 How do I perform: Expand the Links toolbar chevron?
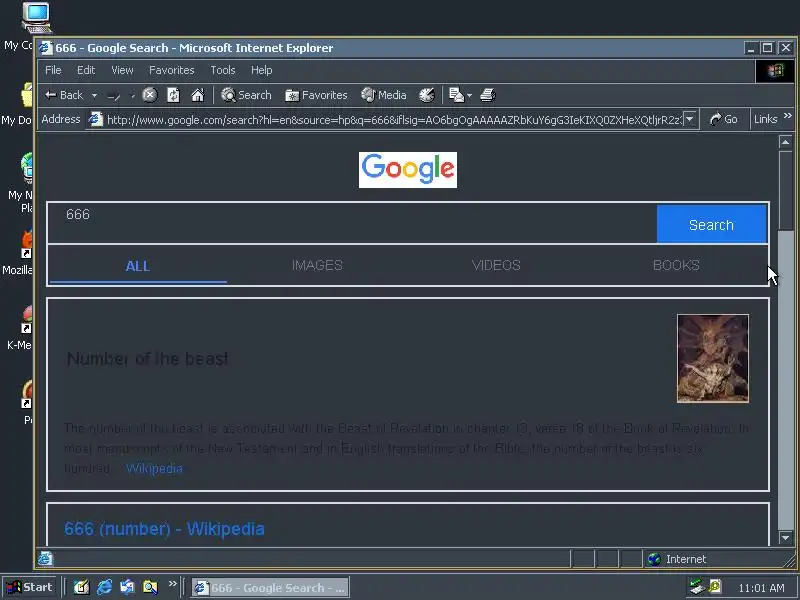click(788, 116)
